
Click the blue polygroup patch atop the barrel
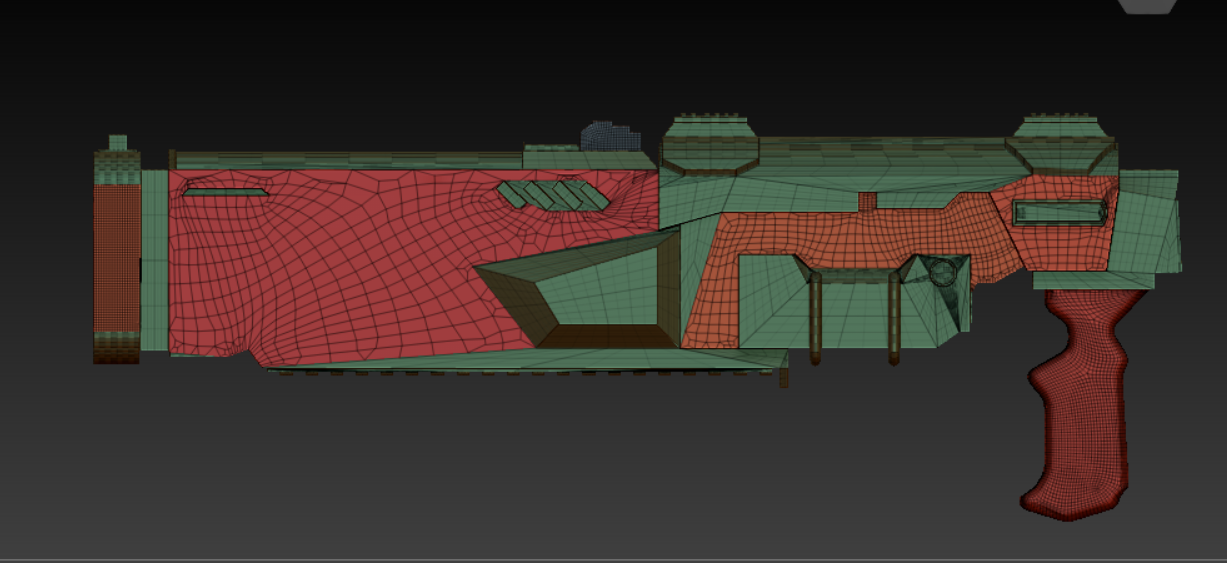611,137
